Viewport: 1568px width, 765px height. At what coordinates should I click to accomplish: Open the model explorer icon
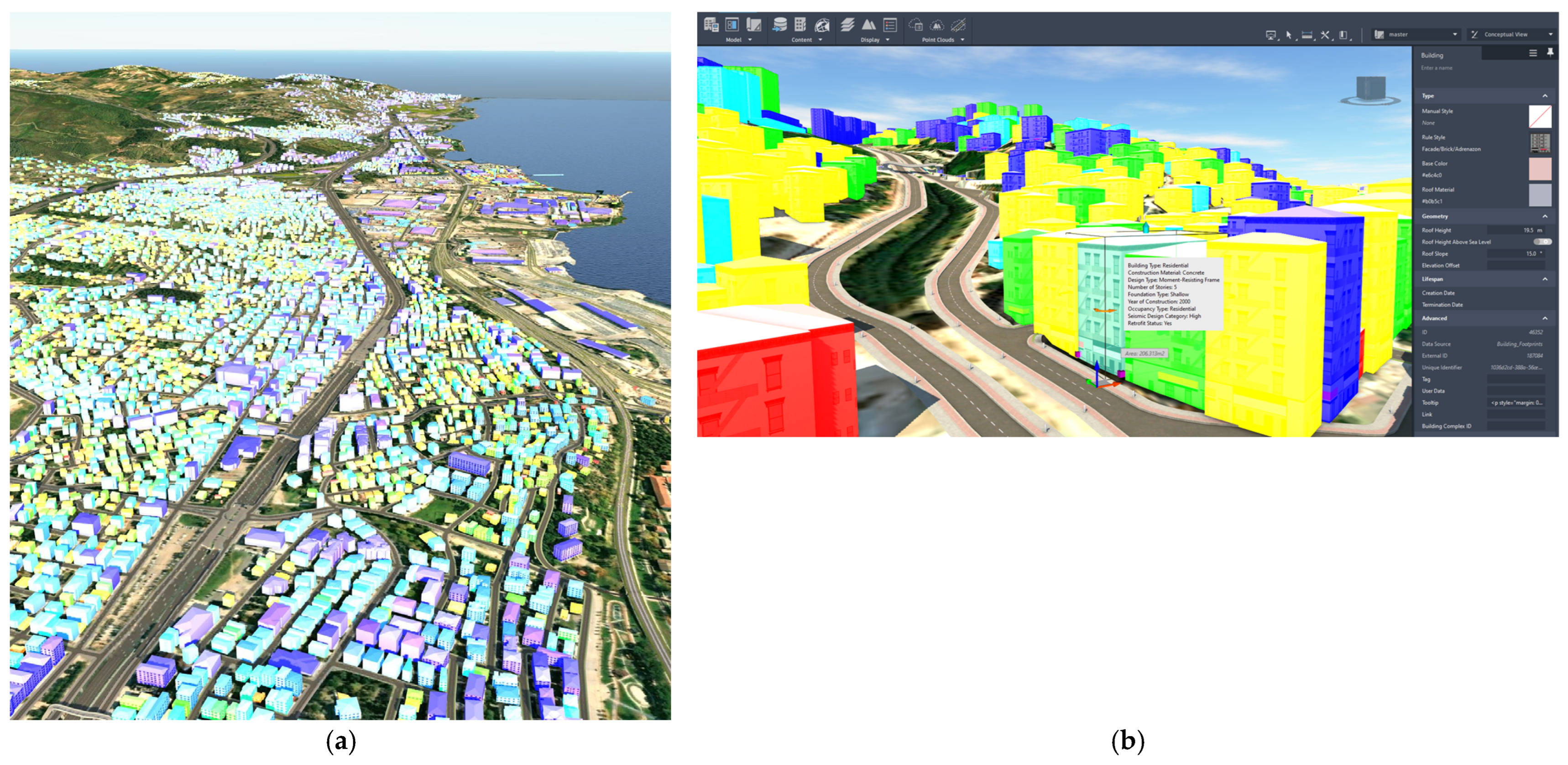(x=732, y=25)
